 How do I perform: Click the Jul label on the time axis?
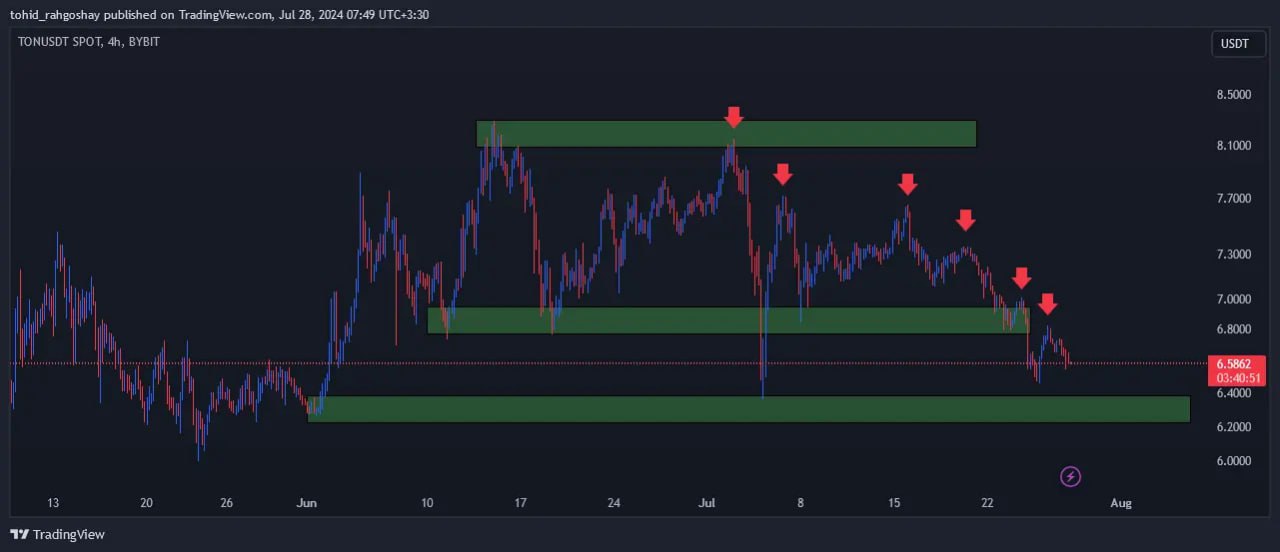pos(707,503)
